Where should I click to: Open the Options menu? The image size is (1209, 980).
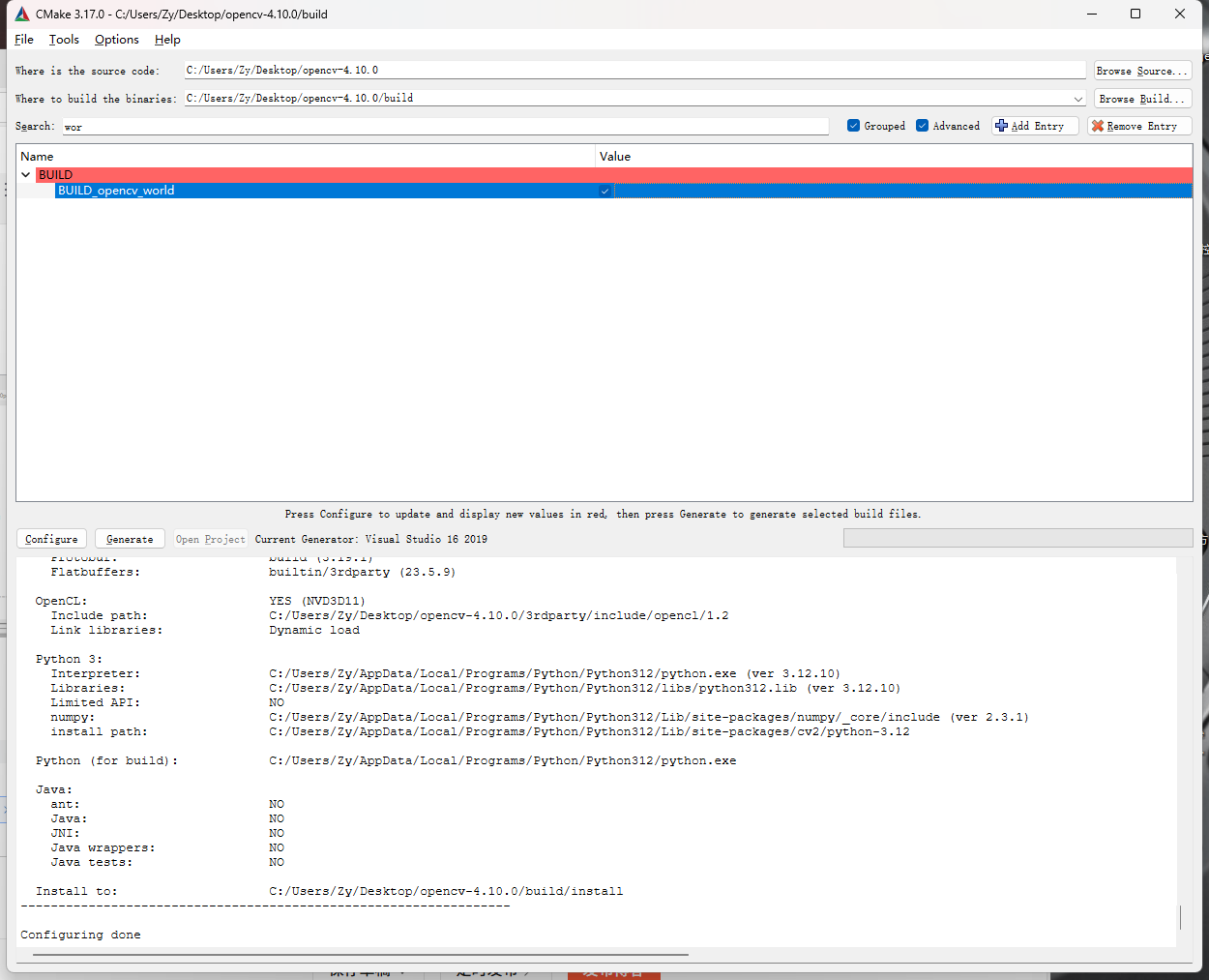(117, 40)
